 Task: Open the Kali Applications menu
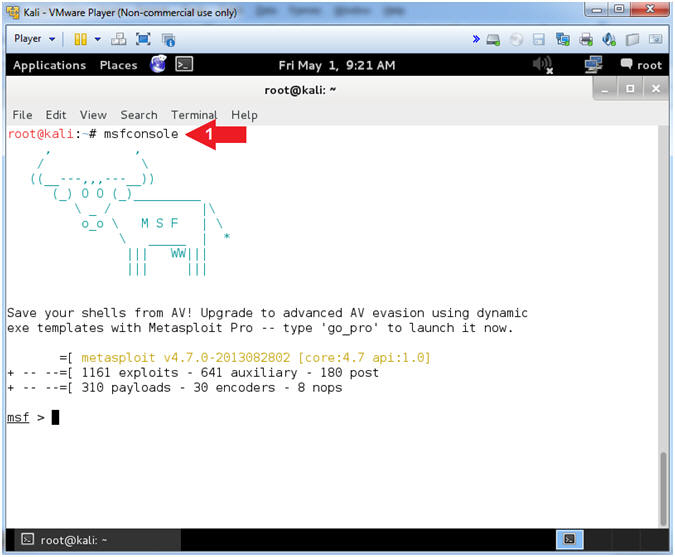click(x=50, y=65)
